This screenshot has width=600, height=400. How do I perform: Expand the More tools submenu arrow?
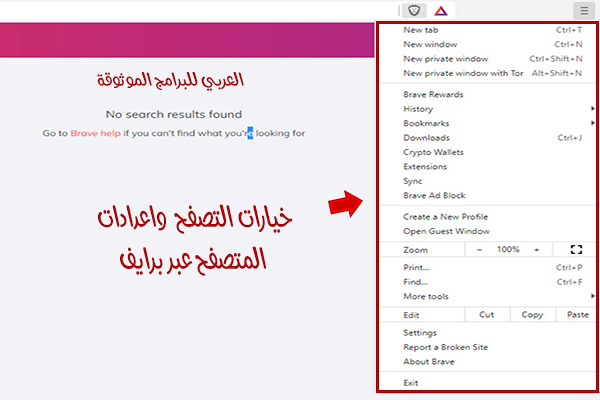pos(592,296)
